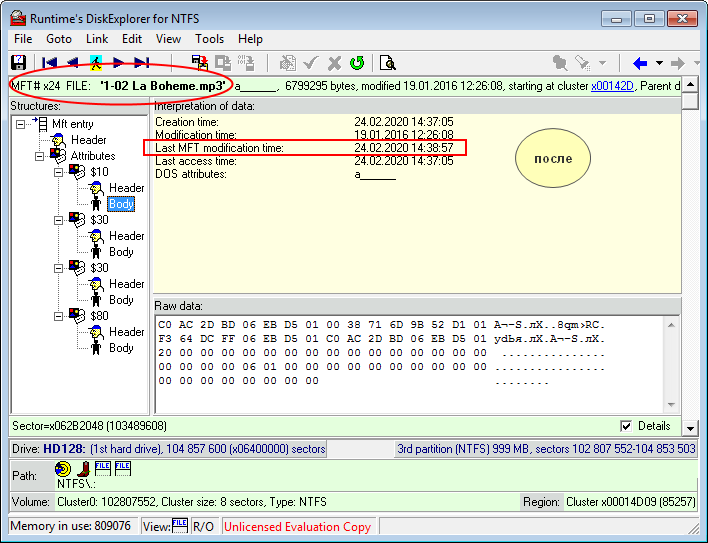
Task: Click the View FILE icon in status bar
Action: [179, 526]
